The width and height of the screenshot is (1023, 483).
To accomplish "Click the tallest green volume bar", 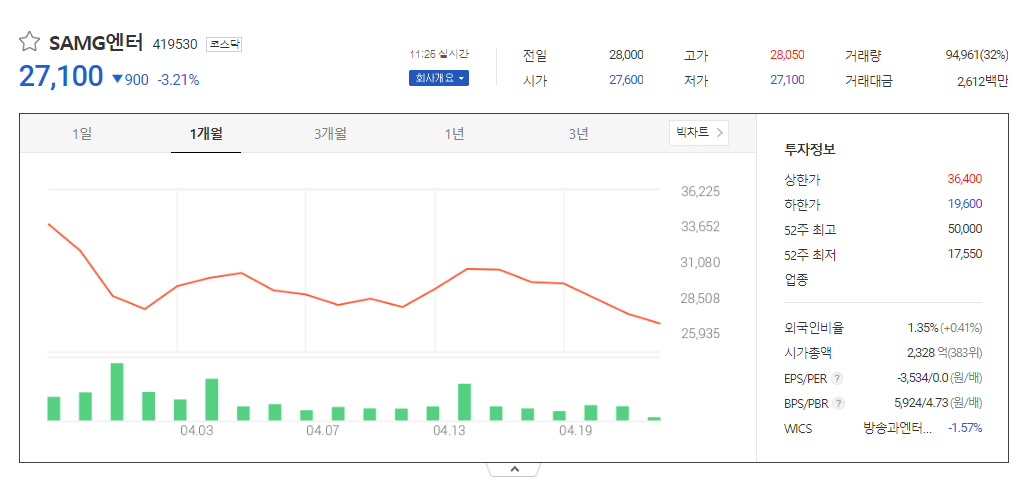I will [x=117, y=392].
